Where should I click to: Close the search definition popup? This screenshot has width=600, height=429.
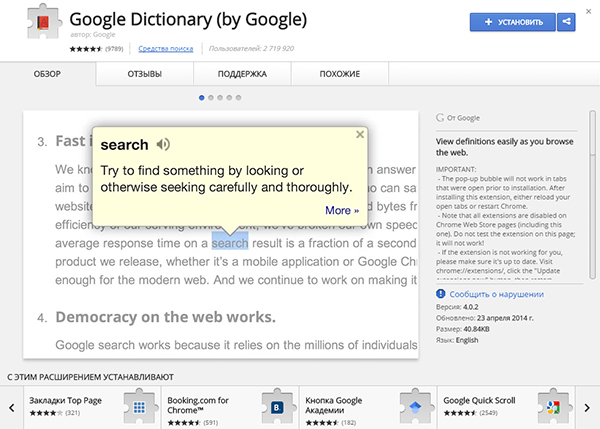point(360,133)
